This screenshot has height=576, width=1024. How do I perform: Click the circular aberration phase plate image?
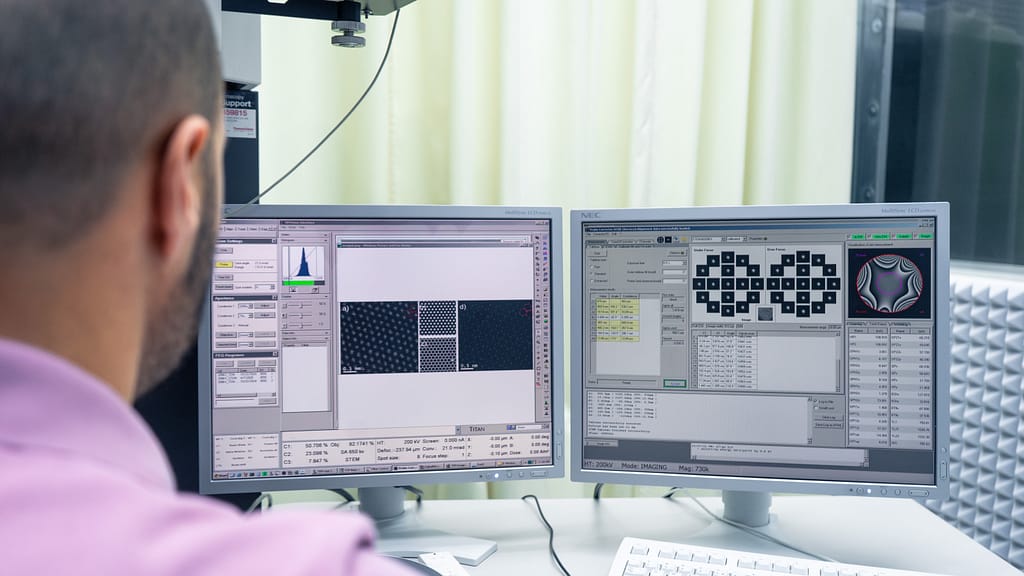click(x=889, y=283)
